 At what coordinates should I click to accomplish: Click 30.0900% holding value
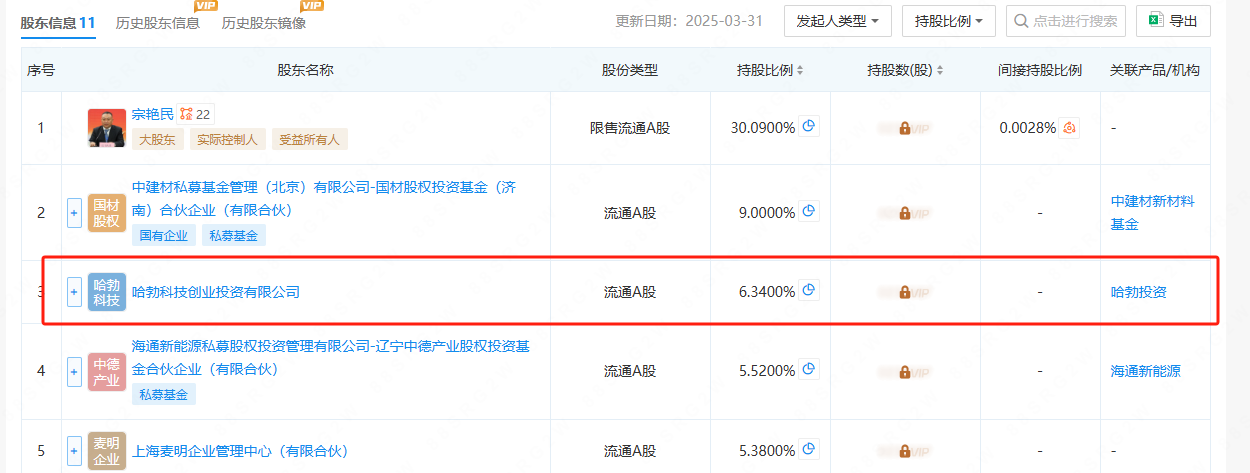(x=763, y=128)
